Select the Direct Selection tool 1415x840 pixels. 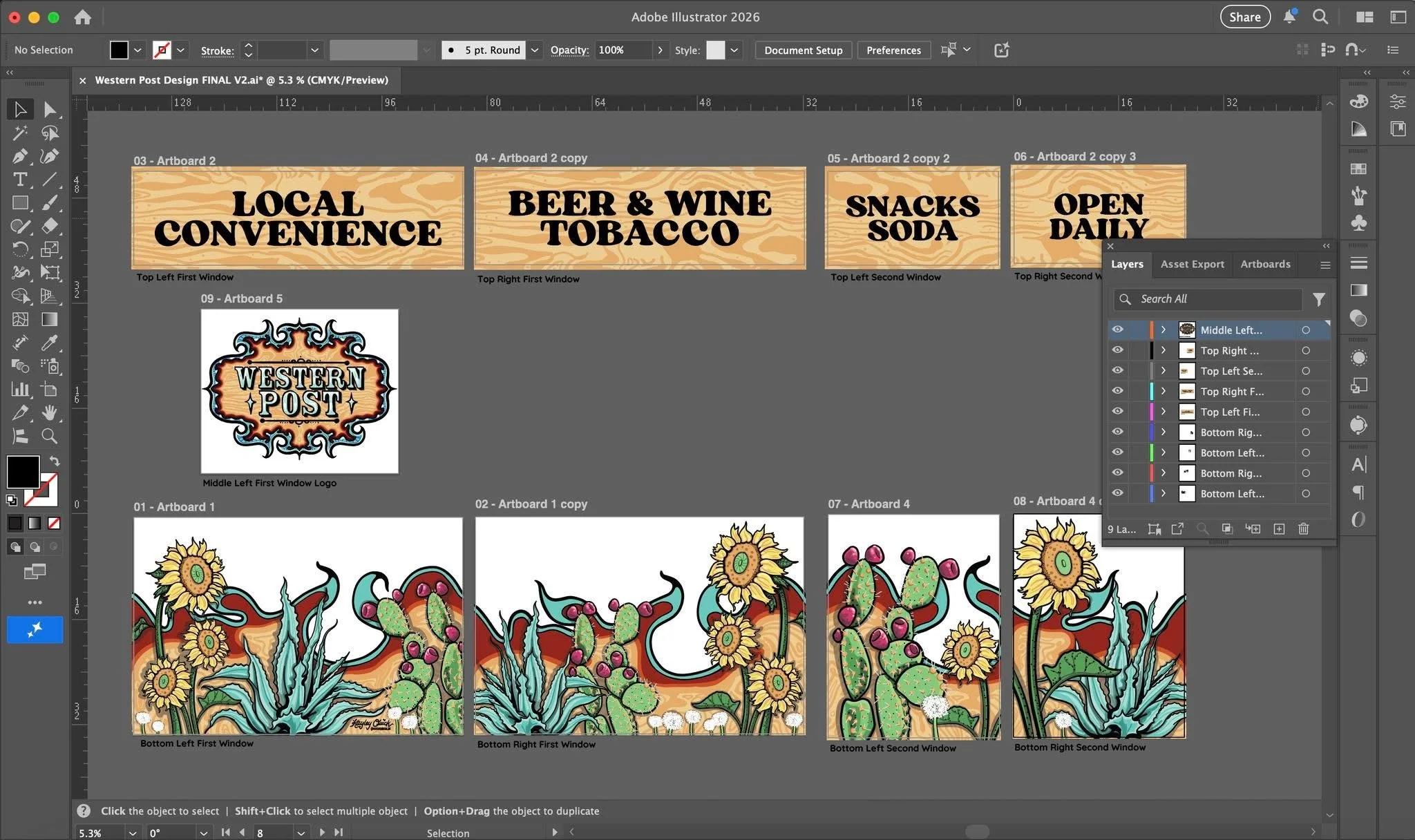click(x=50, y=109)
